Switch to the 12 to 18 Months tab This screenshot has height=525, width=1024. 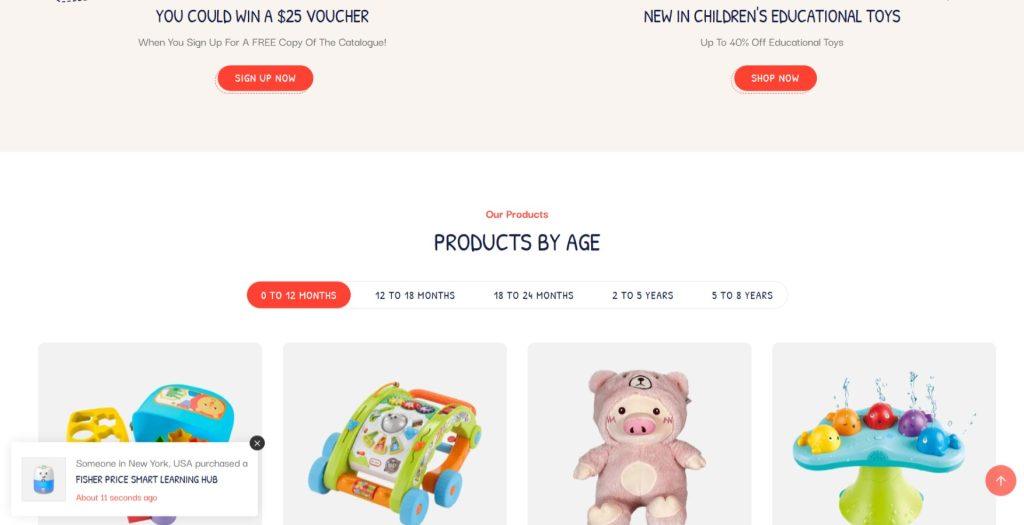(x=415, y=295)
